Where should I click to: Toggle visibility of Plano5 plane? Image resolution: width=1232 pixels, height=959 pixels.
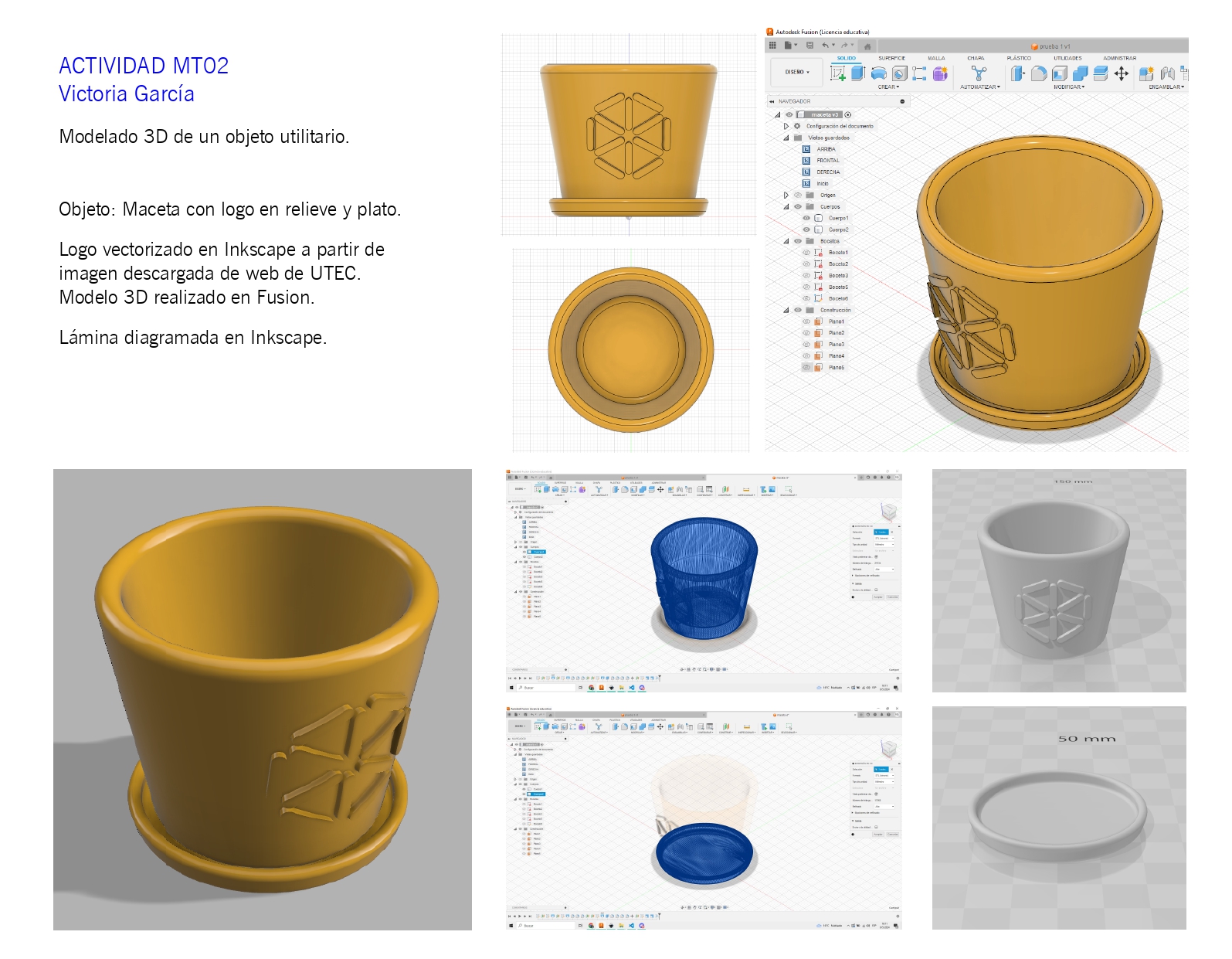point(806,367)
